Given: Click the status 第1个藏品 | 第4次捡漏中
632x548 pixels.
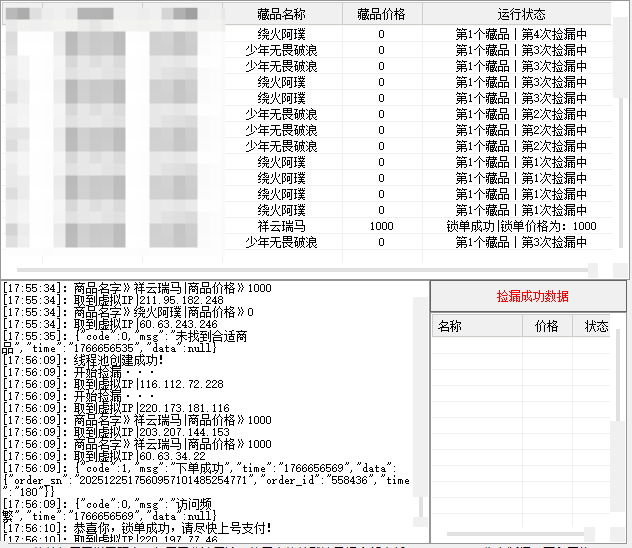Looking at the screenshot, I should tap(521, 34).
